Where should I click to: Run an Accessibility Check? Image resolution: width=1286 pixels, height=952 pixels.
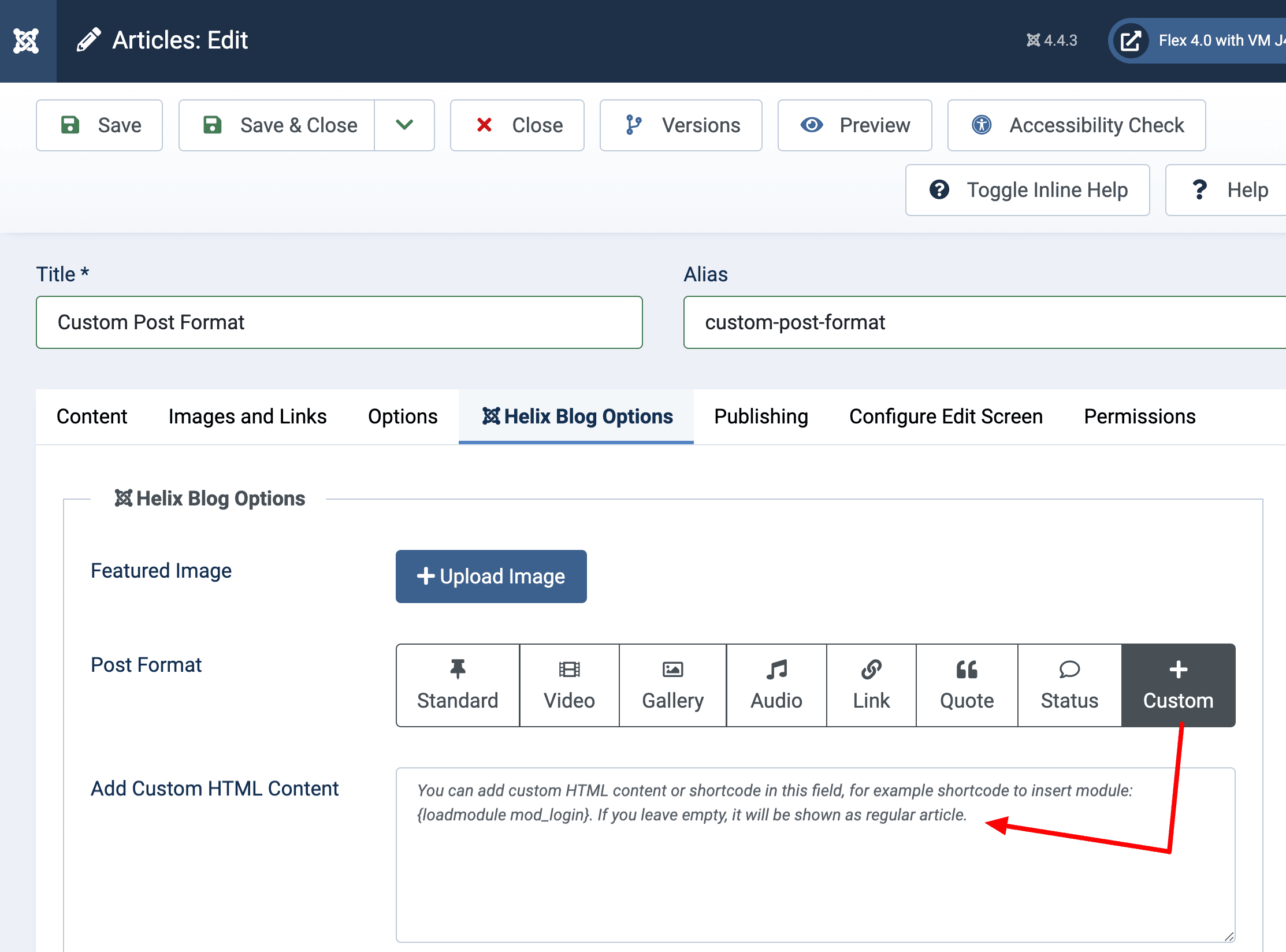pos(1076,125)
